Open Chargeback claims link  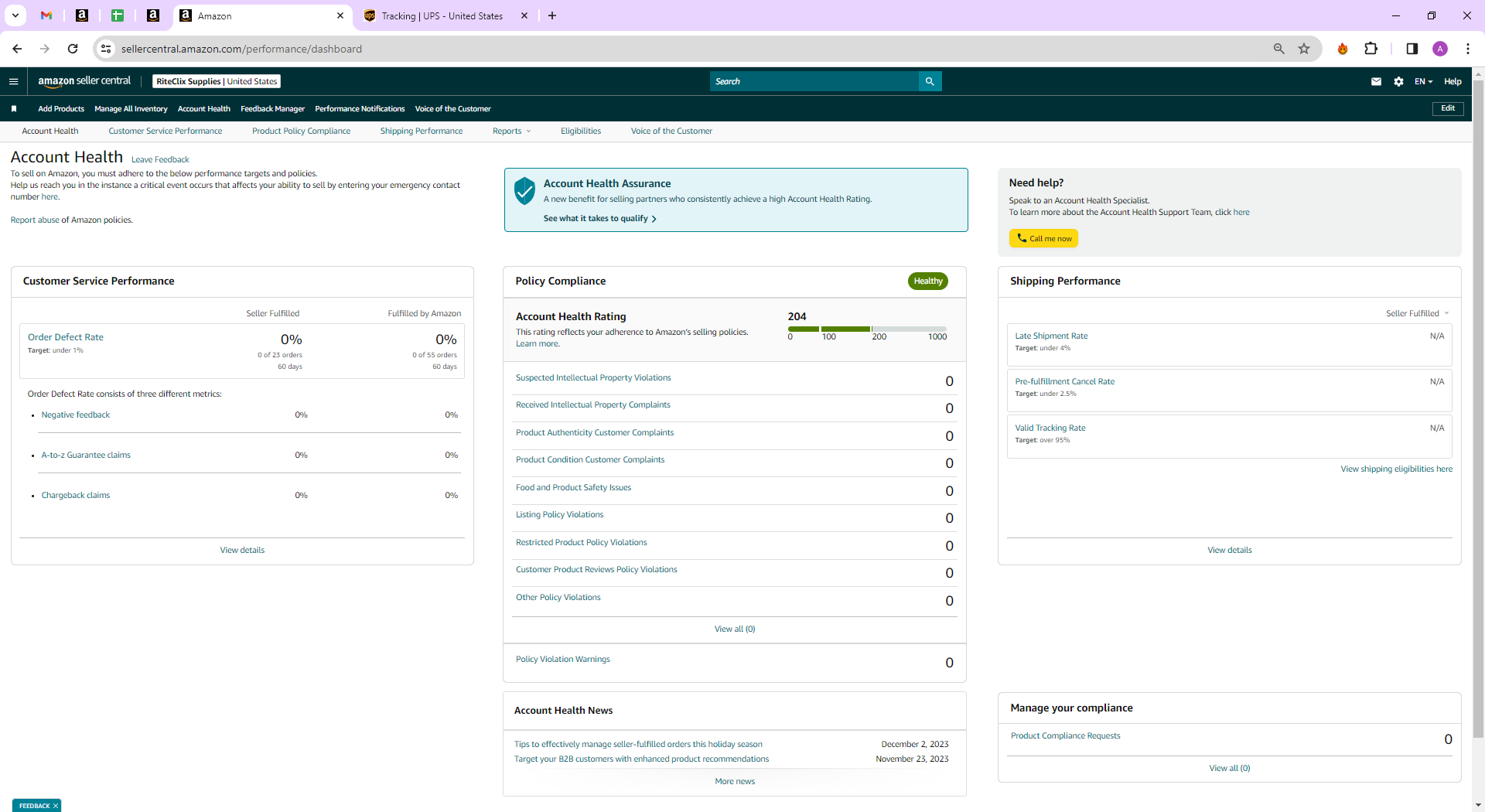[x=76, y=496]
